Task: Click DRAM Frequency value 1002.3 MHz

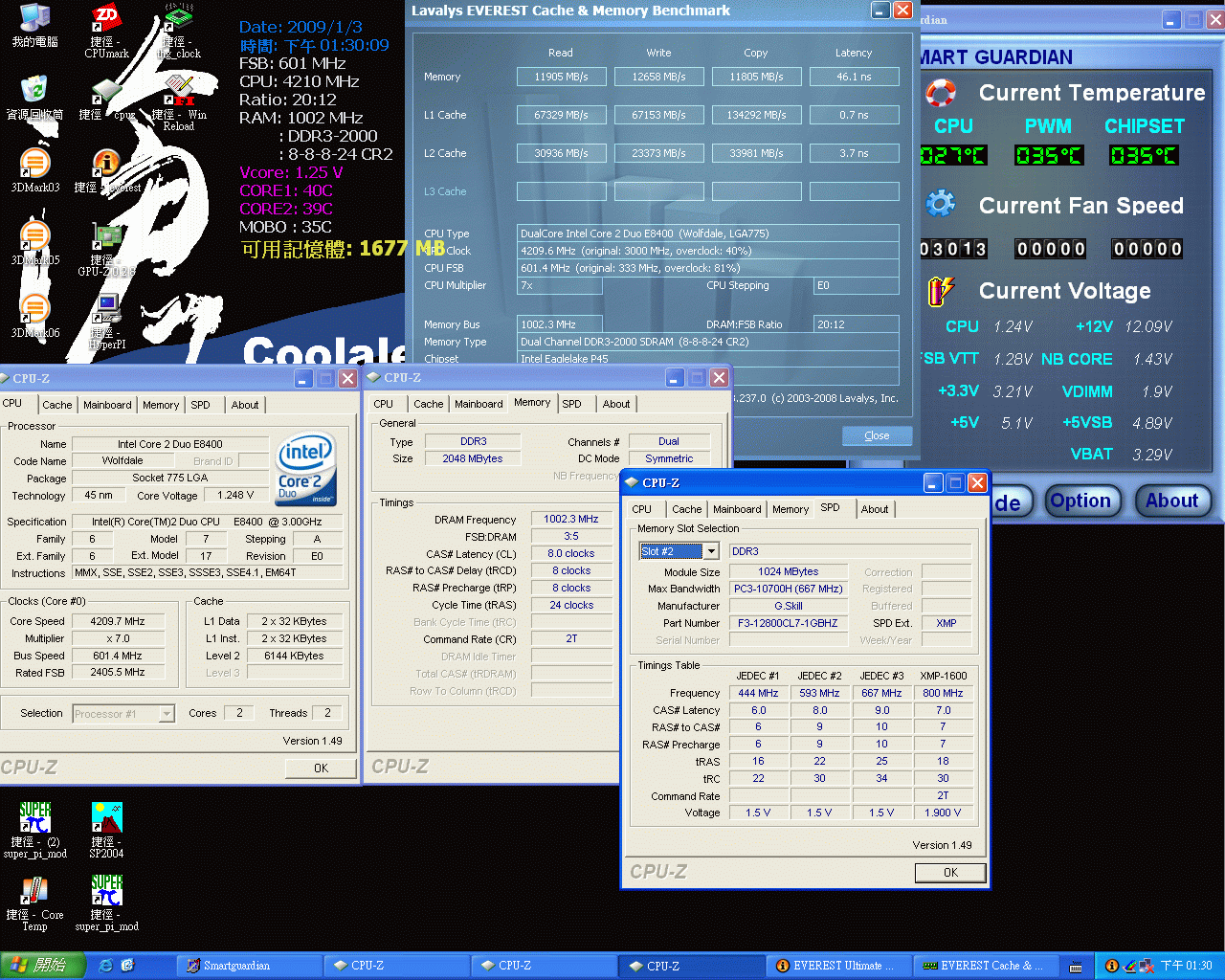Action: pyautogui.click(x=571, y=520)
